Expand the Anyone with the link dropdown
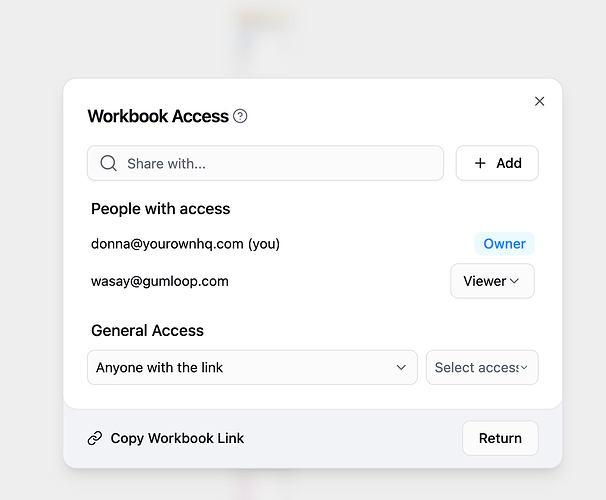The image size is (606, 500). pos(252,367)
